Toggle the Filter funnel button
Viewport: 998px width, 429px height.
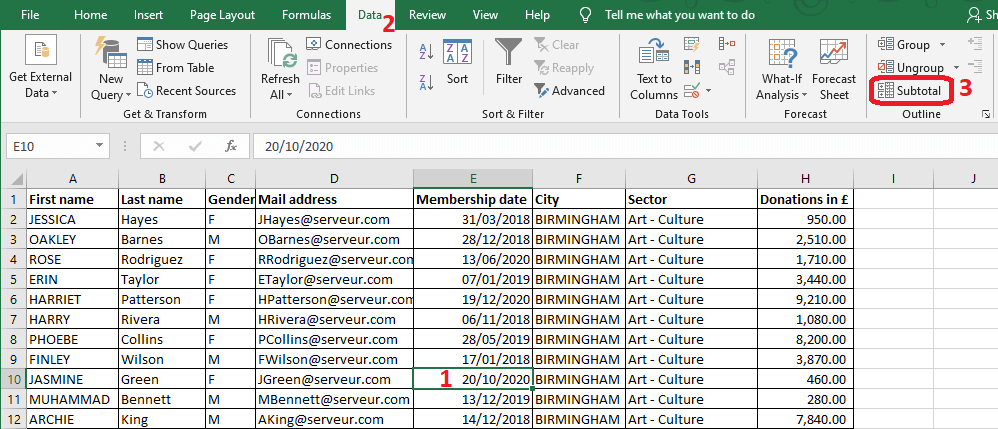click(509, 62)
